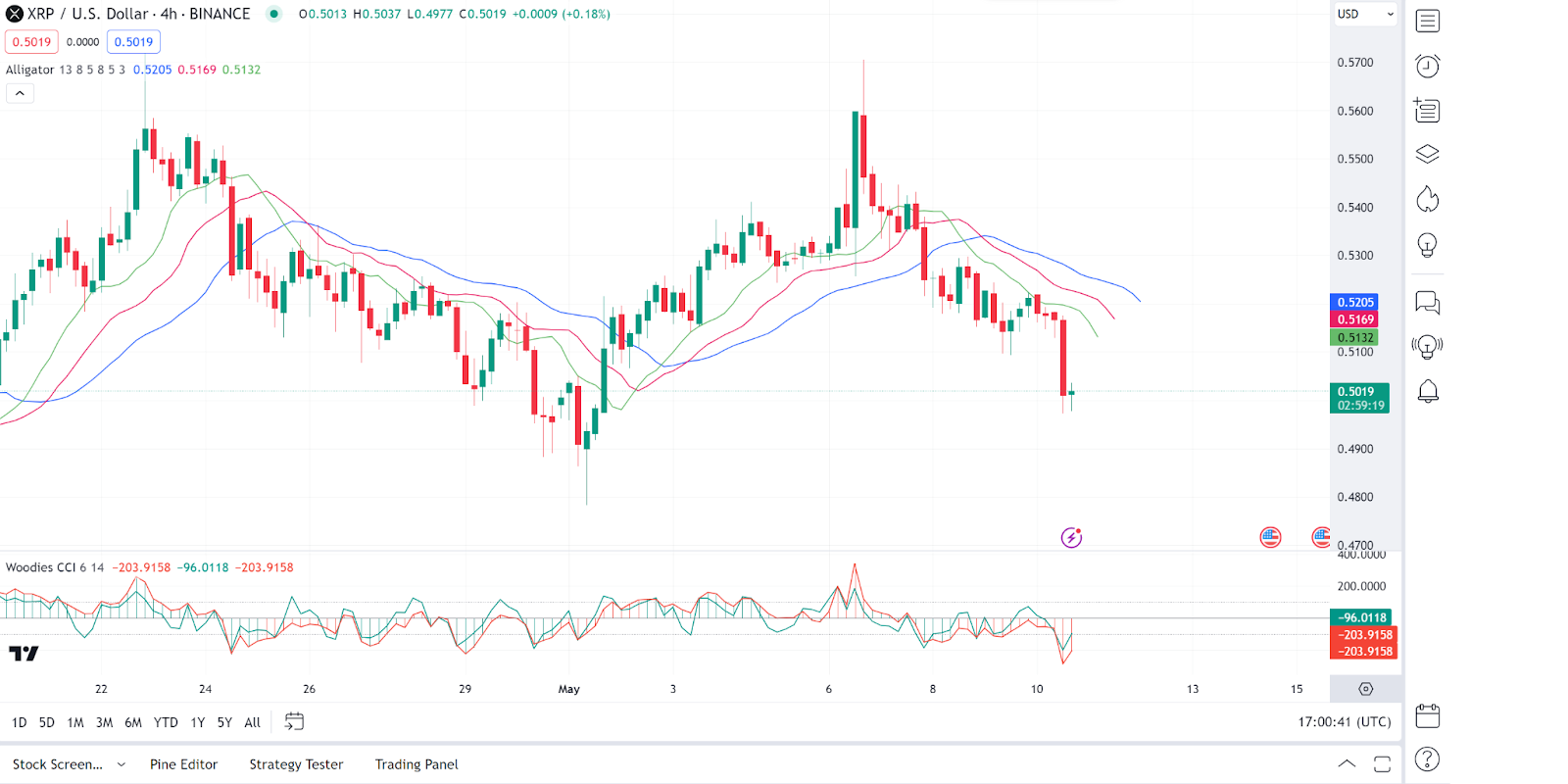Open the Stock Screener tab
The width and height of the screenshot is (1568, 784).
click(58, 764)
